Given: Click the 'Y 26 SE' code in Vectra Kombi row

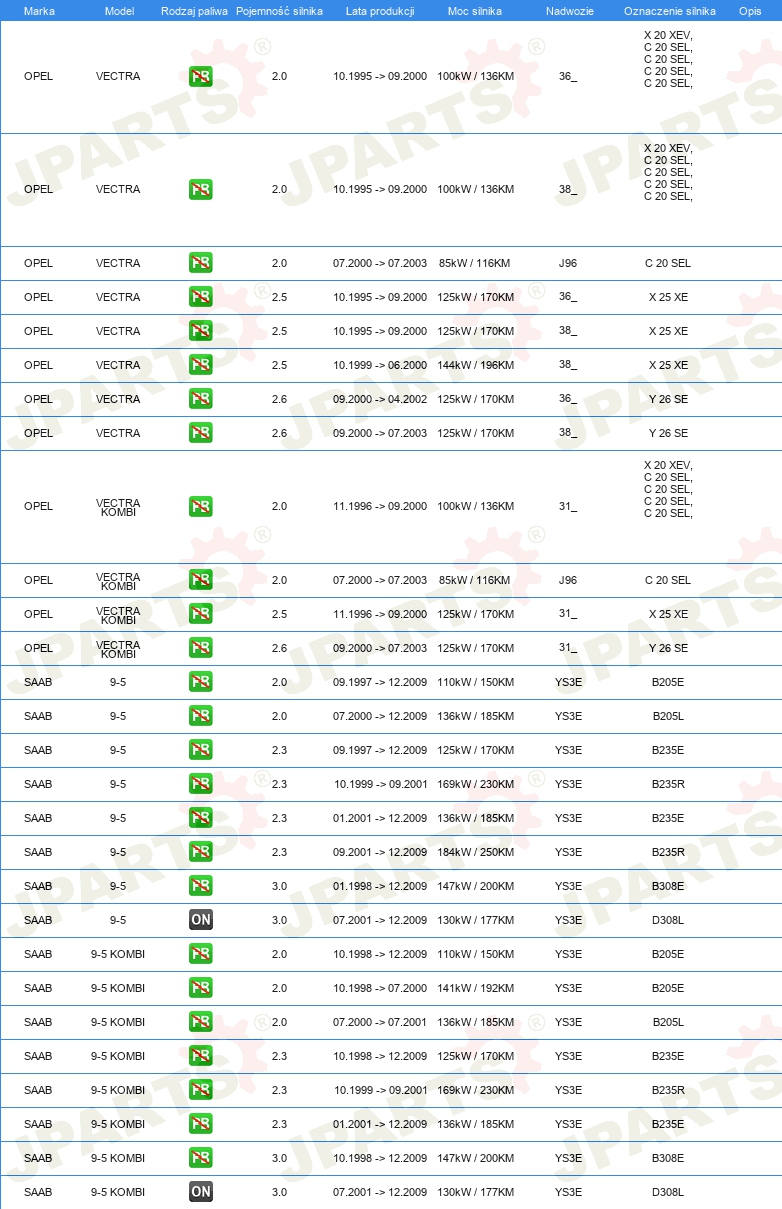Looking at the screenshot, I should click(668, 648).
